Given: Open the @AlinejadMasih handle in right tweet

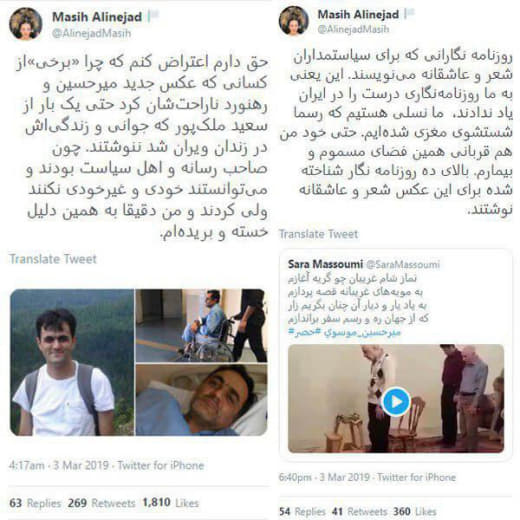Looking at the screenshot, I should [353, 29].
